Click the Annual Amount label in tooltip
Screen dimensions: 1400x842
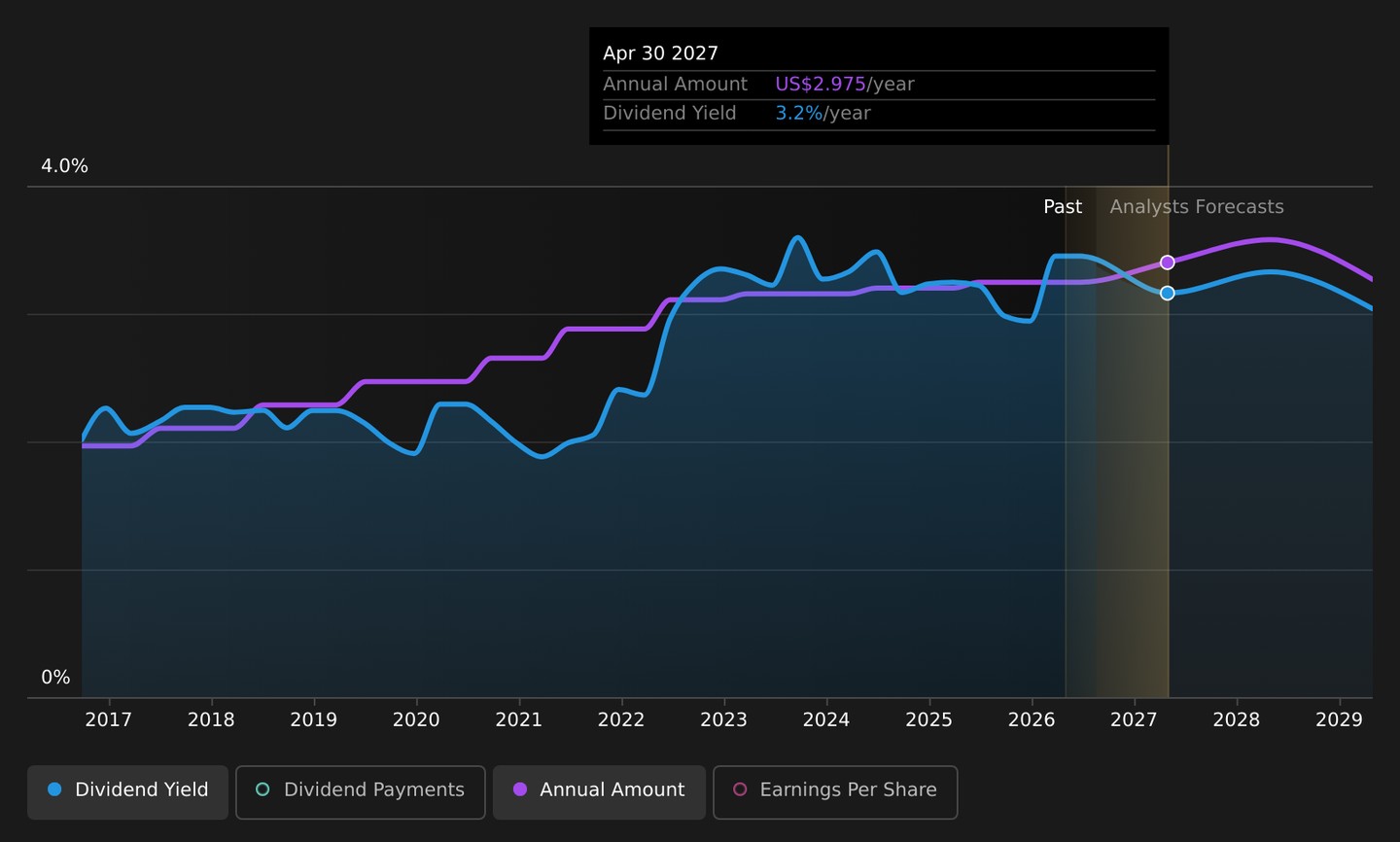(675, 85)
